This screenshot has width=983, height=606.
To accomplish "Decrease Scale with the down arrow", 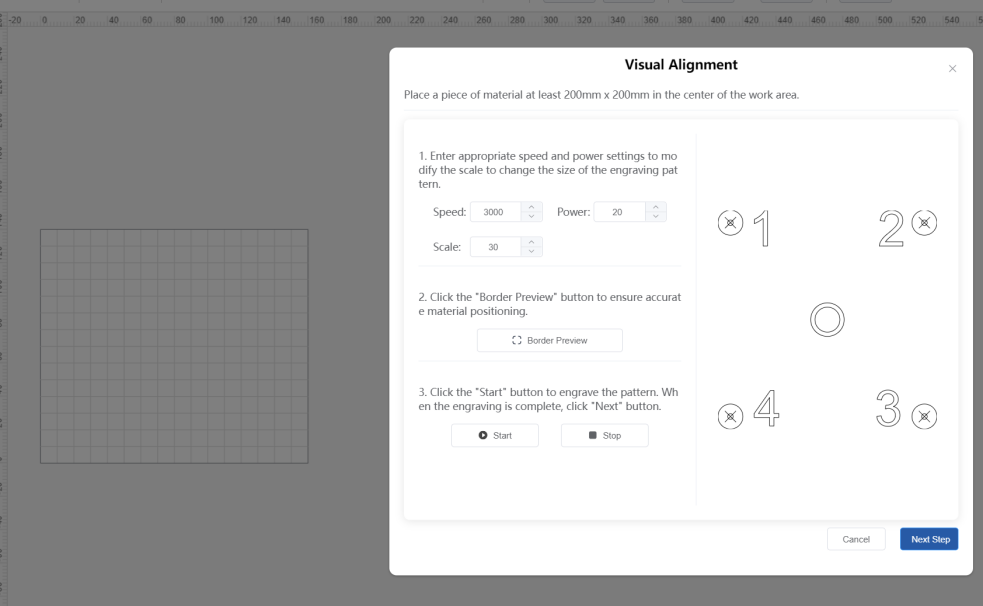I will click(x=531, y=252).
